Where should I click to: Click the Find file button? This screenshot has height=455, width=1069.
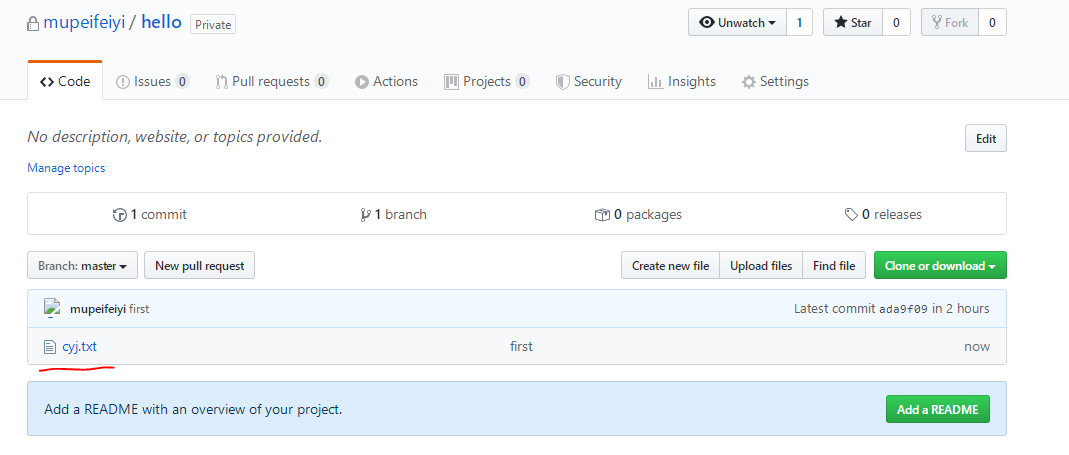(834, 265)
